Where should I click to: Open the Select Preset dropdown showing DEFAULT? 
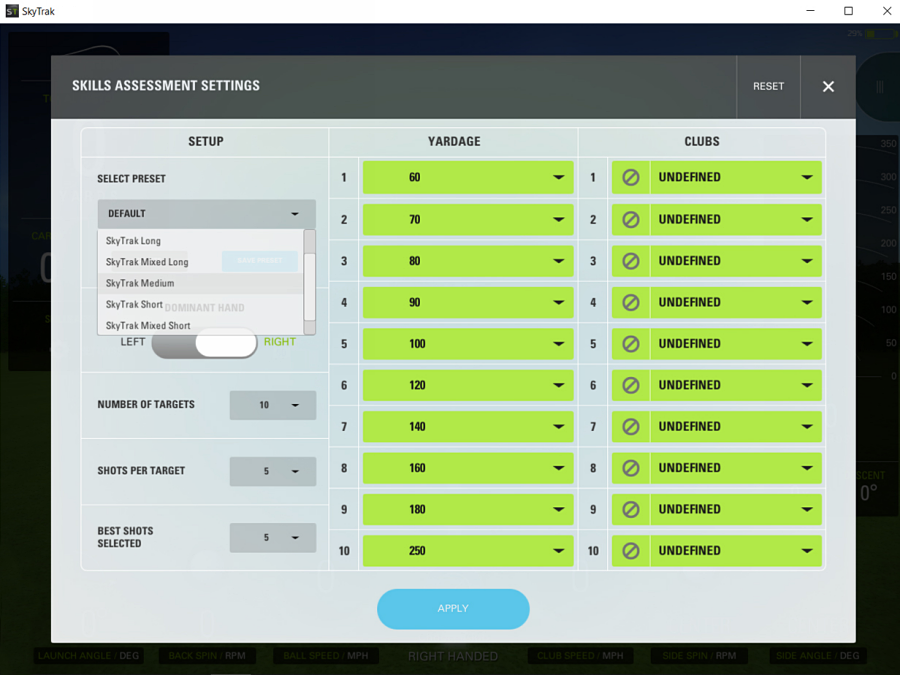pos(207,214)
